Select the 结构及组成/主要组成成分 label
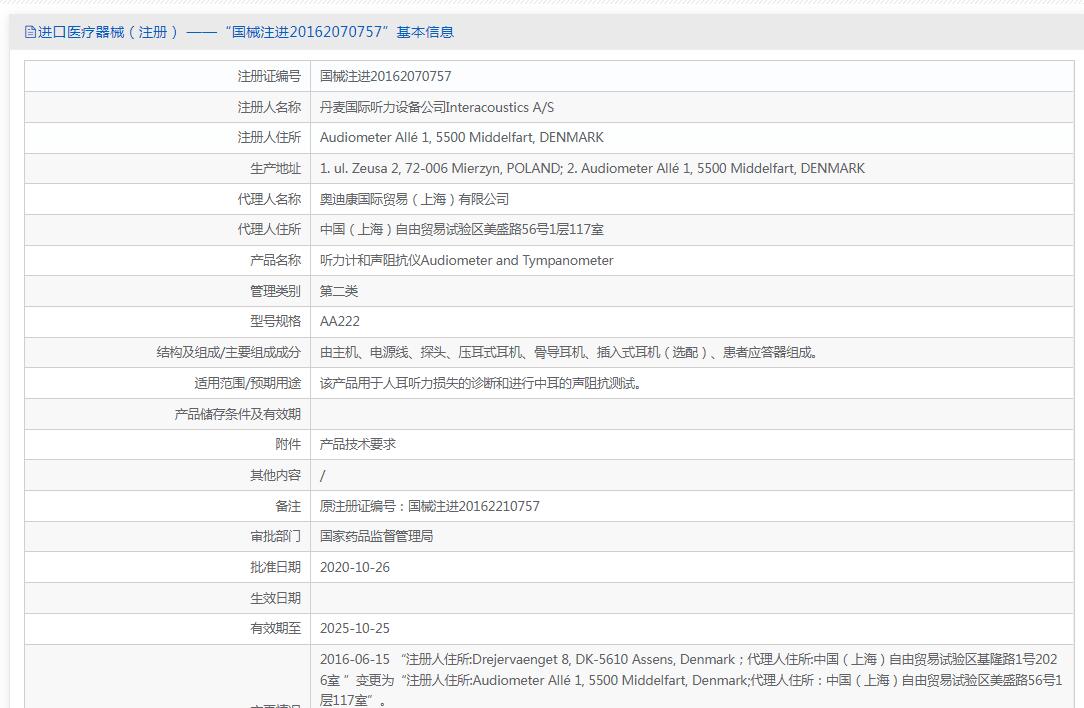The image size is (1084, 708). pyautogui.click(x=229, y=353)
